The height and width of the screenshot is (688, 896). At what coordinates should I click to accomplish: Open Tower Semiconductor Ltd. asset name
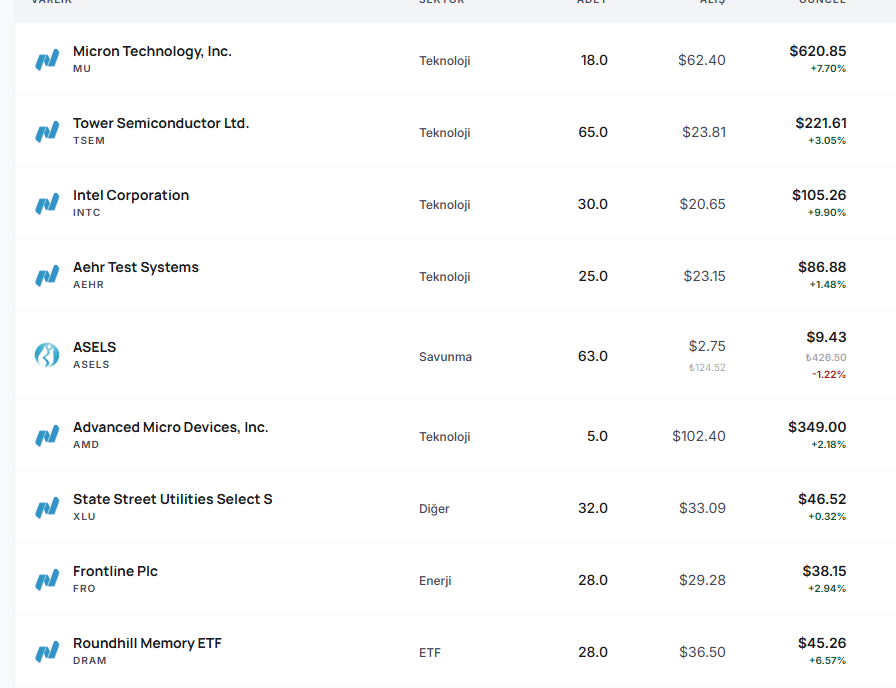[161, 123]
